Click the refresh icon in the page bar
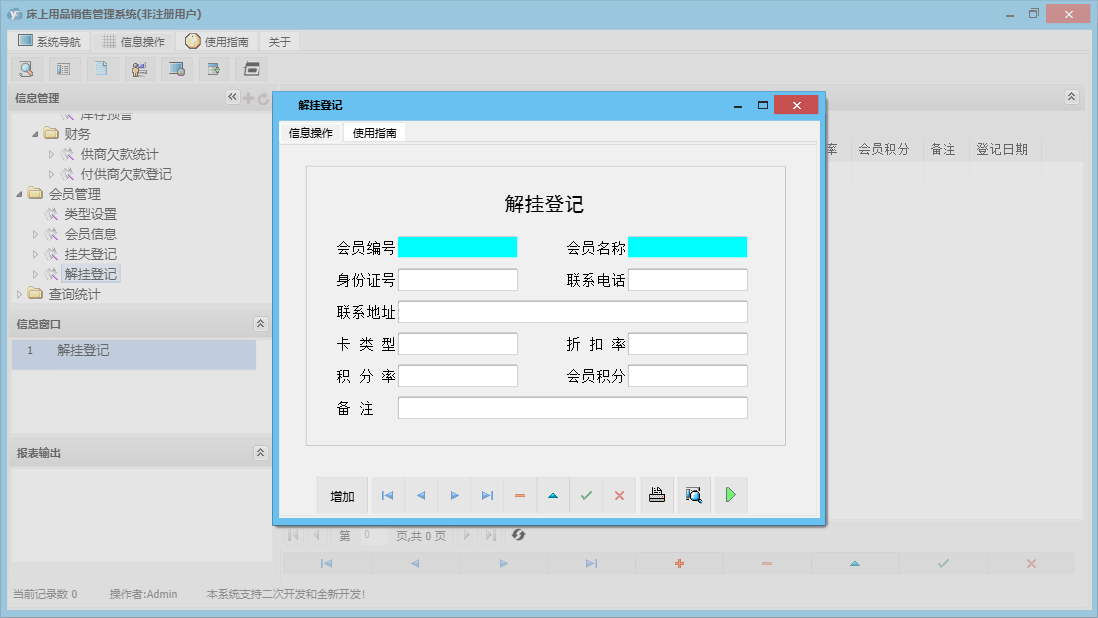The image size is (1098, 618). 518,536
